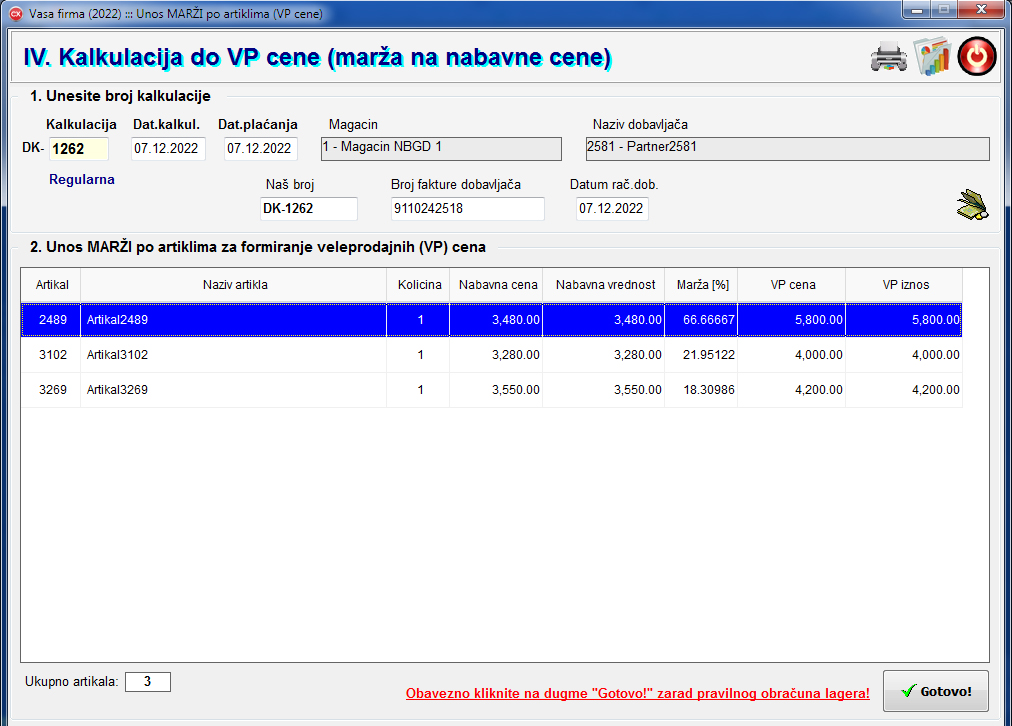Click the Magacin field
Screen dimensions: 1012x726
point(441,148)
